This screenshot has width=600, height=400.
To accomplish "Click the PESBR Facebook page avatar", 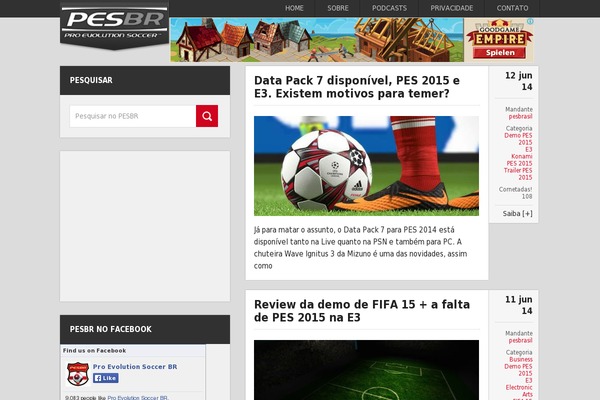I will [x=78, y=374].
